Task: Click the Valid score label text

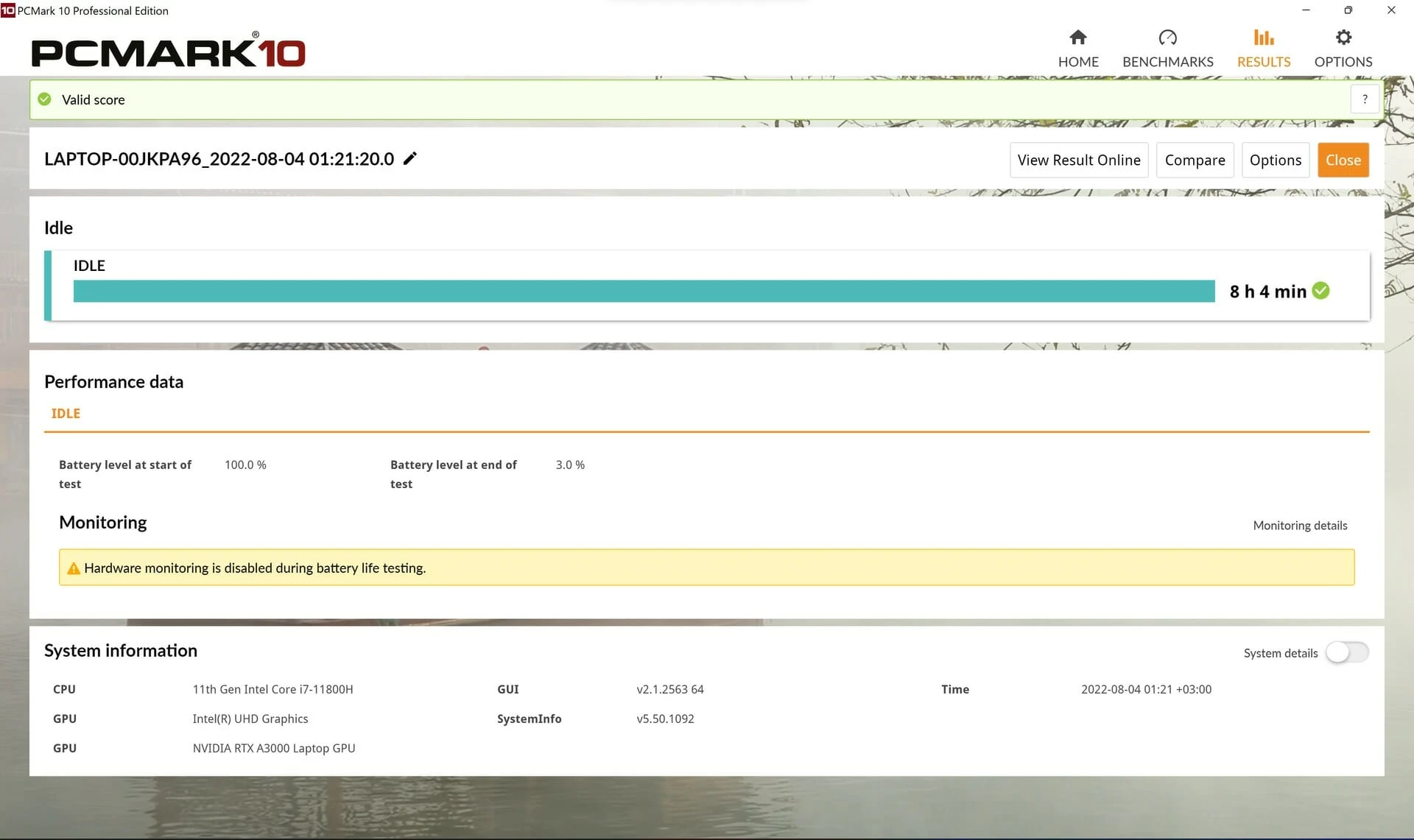Action: [x=93, y=100]
